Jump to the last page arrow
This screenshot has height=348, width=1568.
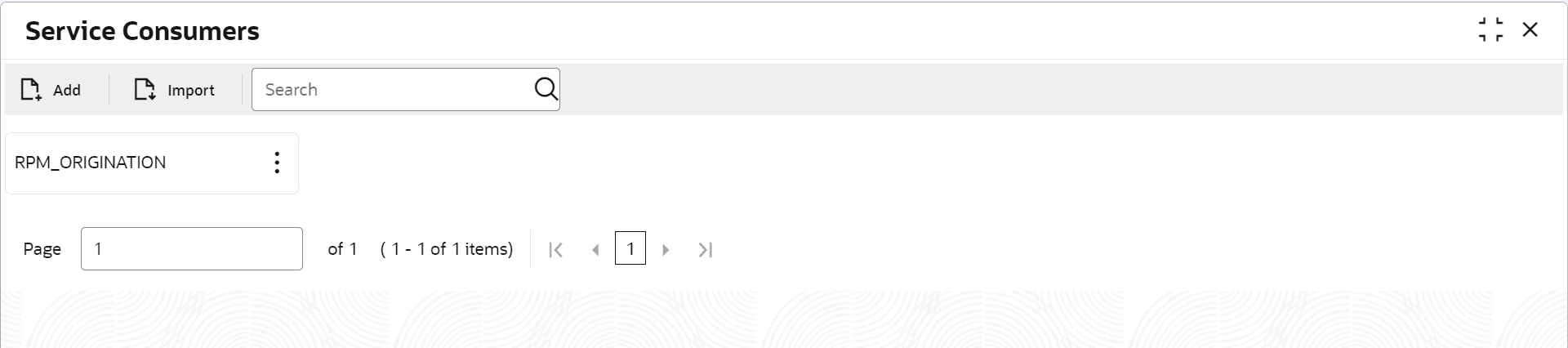tap(706, 250)
